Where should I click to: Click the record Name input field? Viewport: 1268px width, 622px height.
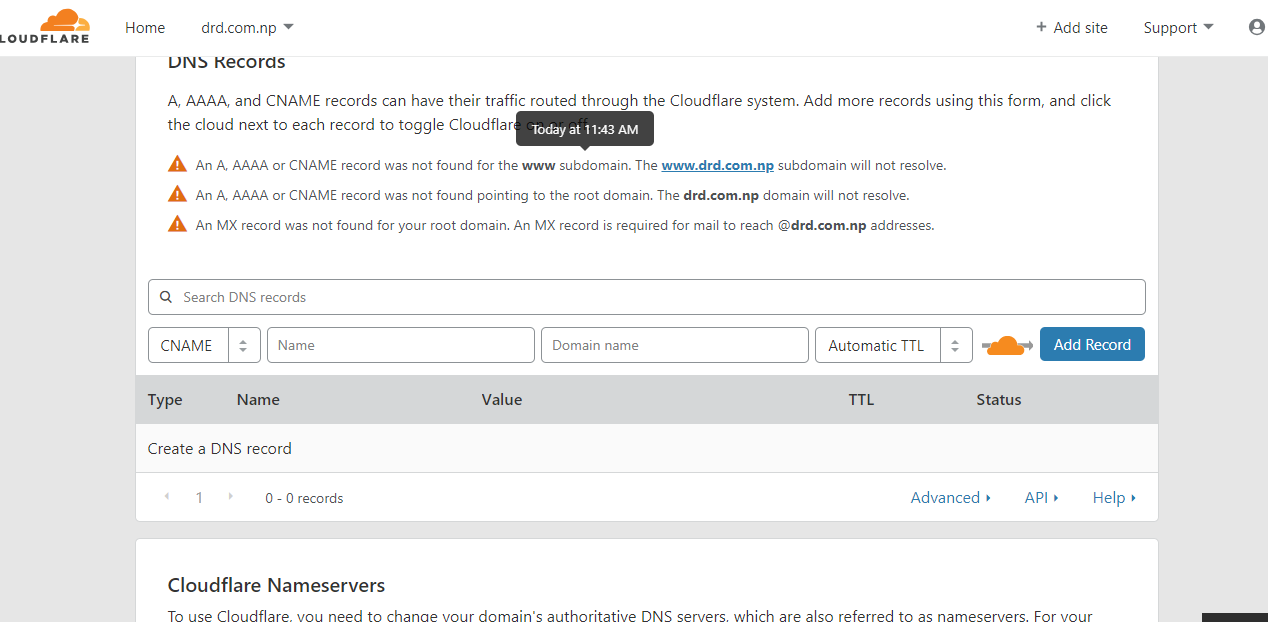(x=401, y=345)
